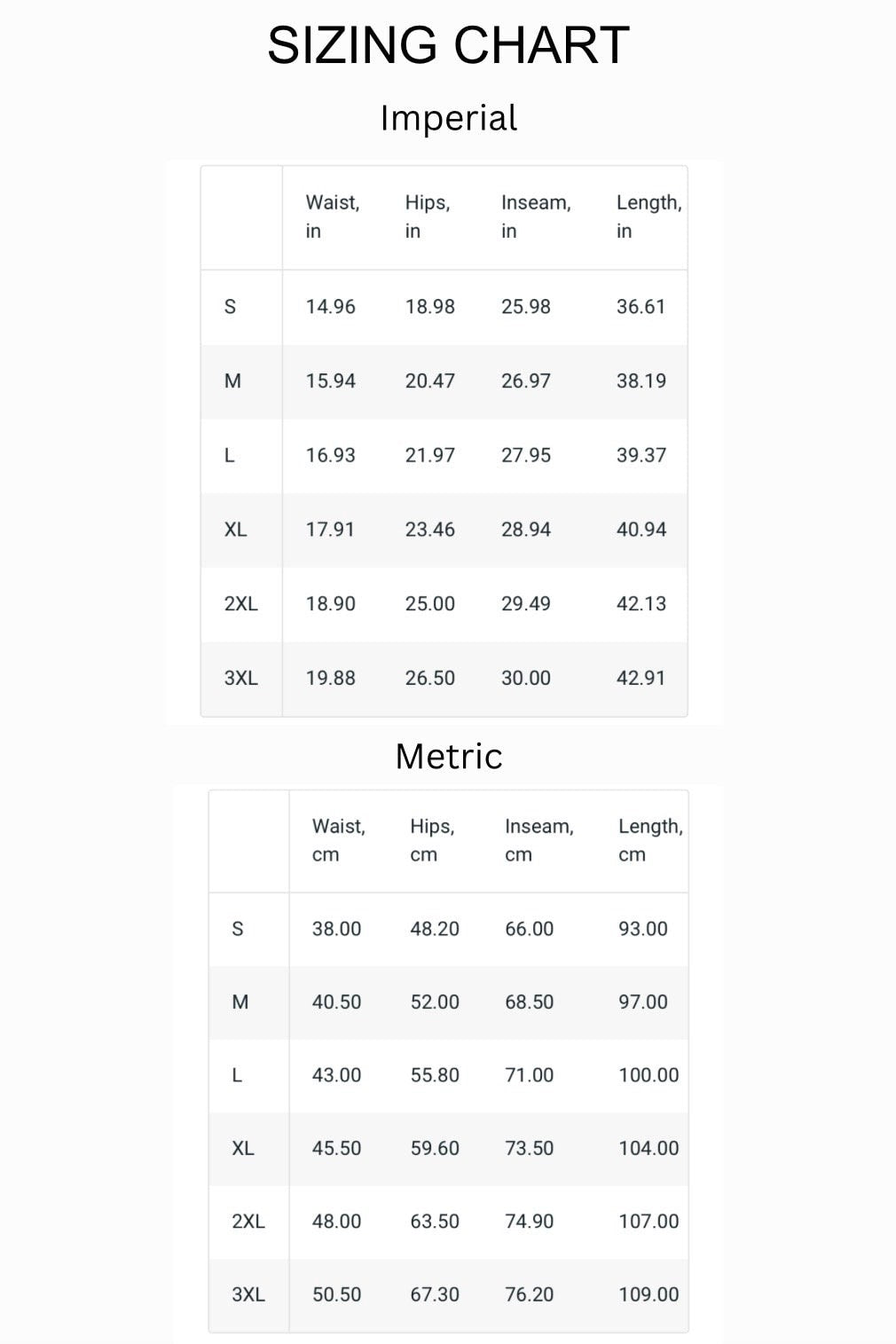Click the 52.00 hips value for size M
Image resolution: width=896 pixels, height=1344 pixels.
tap(435, 1002)
